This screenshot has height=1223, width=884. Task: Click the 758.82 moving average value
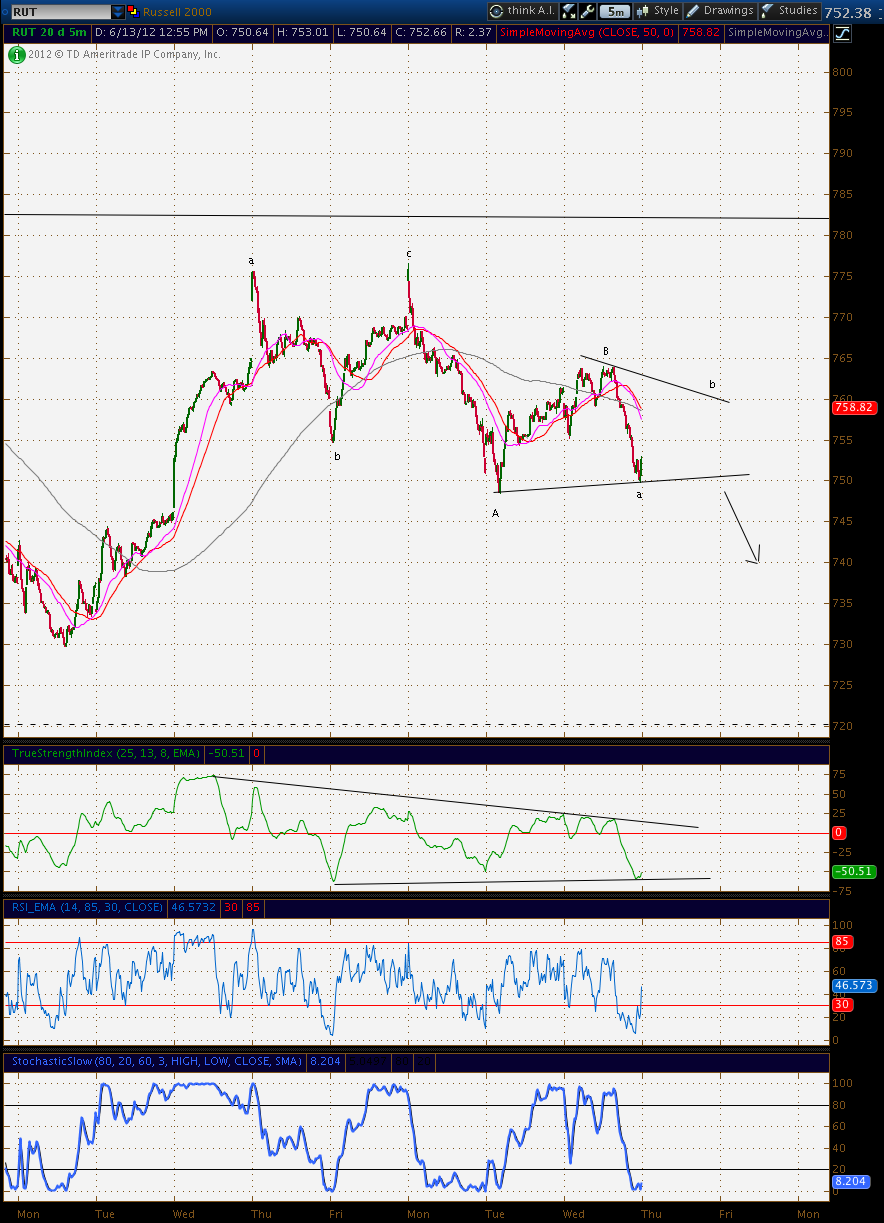tap(701, 33)
